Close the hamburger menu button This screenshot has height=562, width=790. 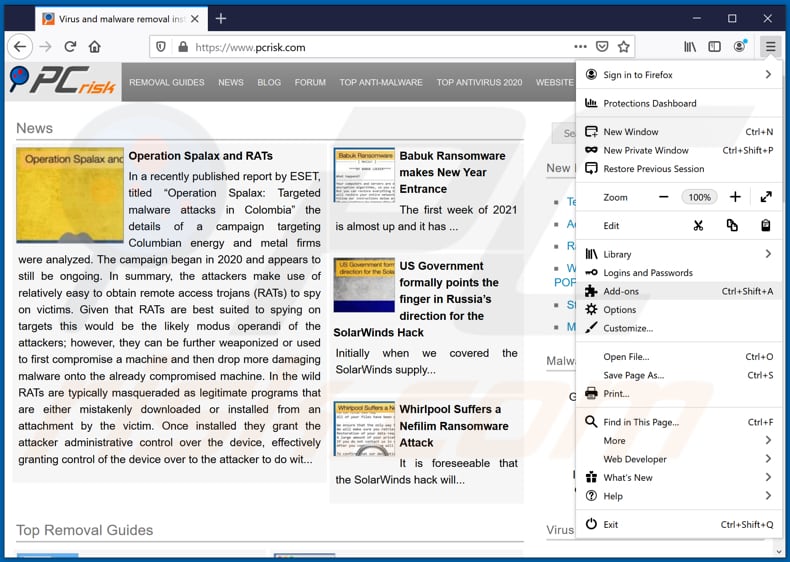(770, 47)
